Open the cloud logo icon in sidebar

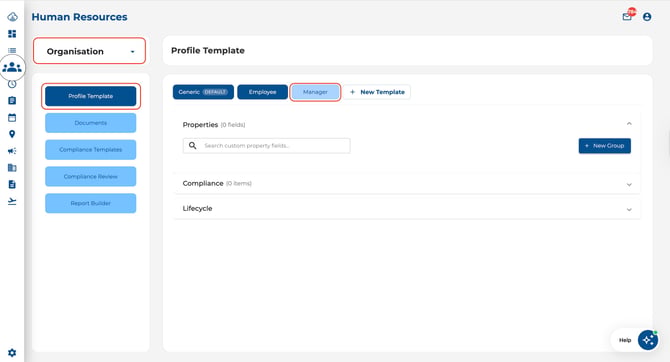point(12,17)
